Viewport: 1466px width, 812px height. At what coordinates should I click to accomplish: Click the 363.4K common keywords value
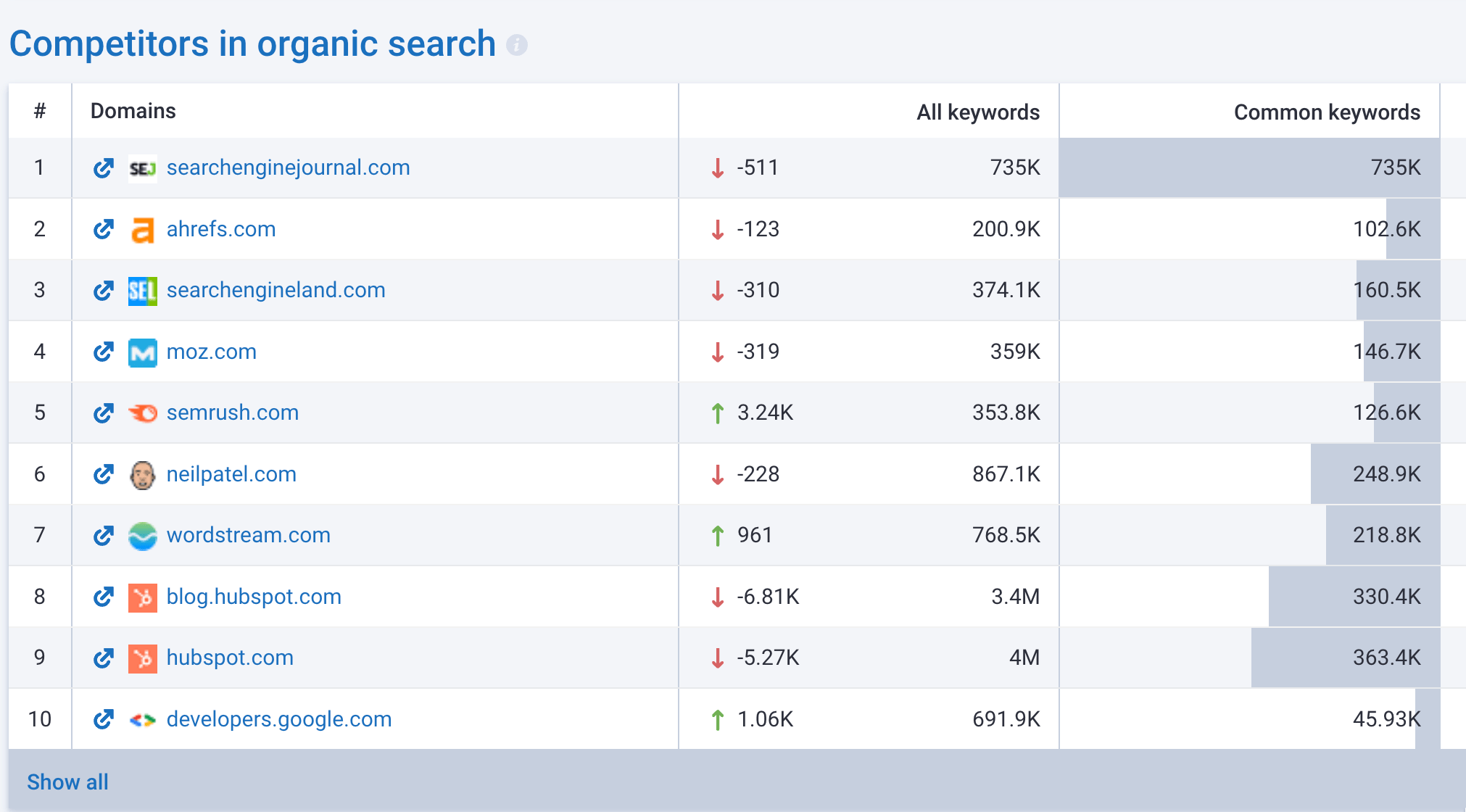[x=1386, y=658]
